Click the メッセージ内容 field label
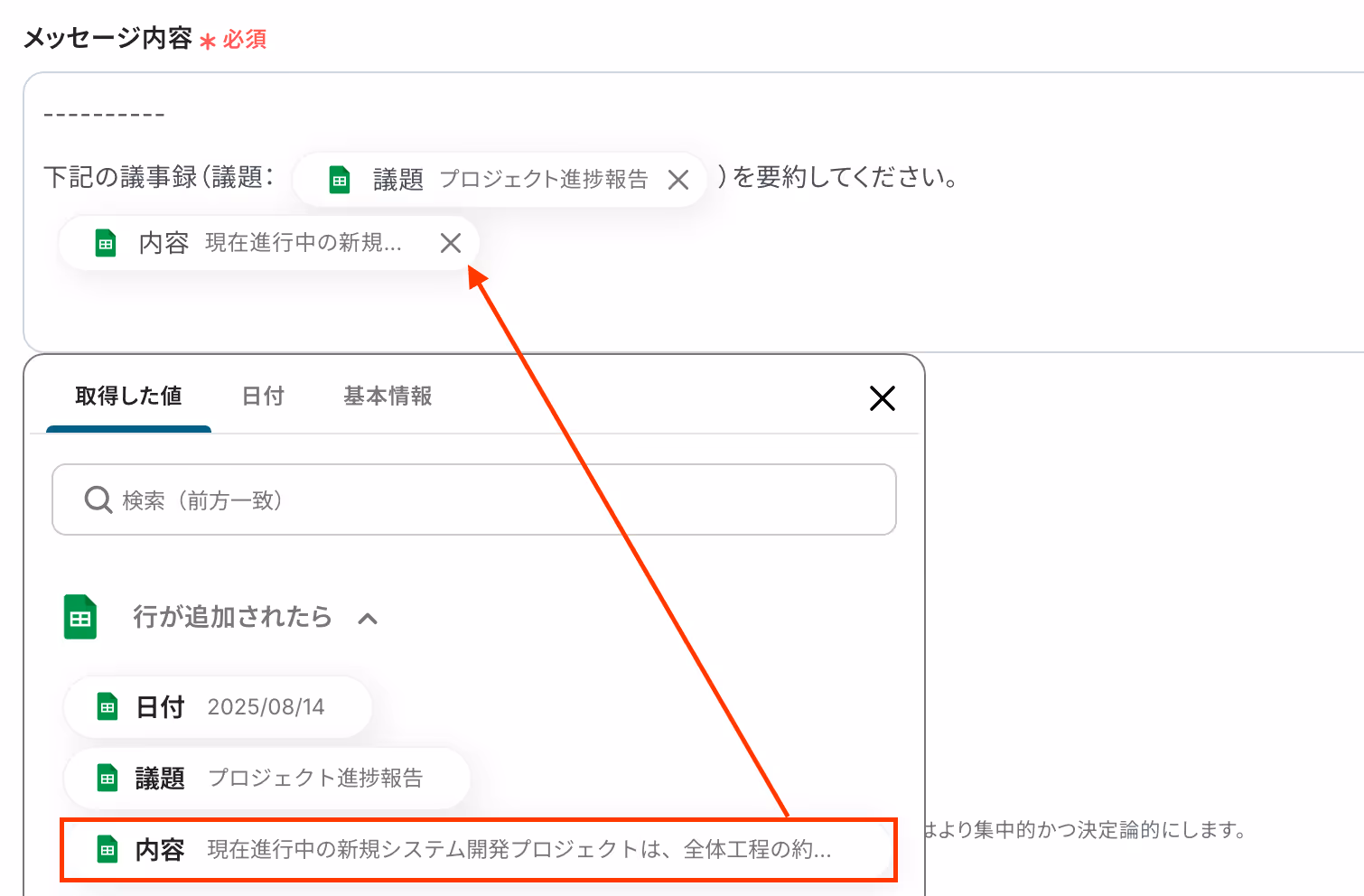 point(107,39)
